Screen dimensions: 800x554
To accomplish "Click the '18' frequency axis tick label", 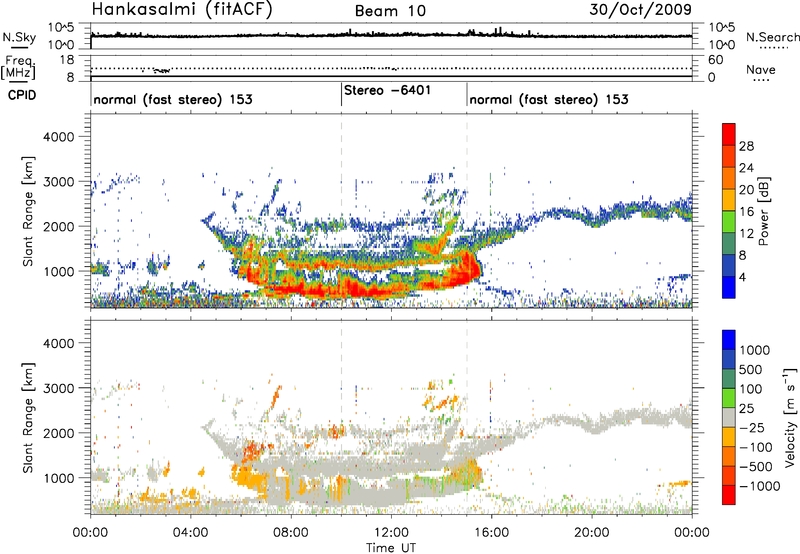I will [67, 60].
